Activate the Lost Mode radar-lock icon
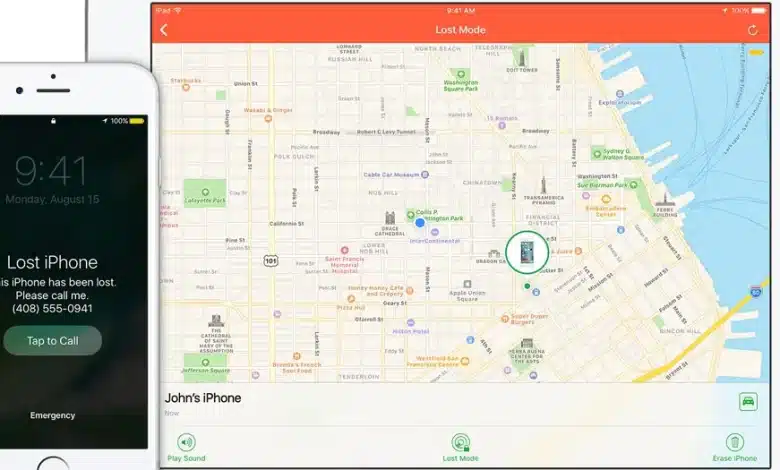 coord(461,442)
